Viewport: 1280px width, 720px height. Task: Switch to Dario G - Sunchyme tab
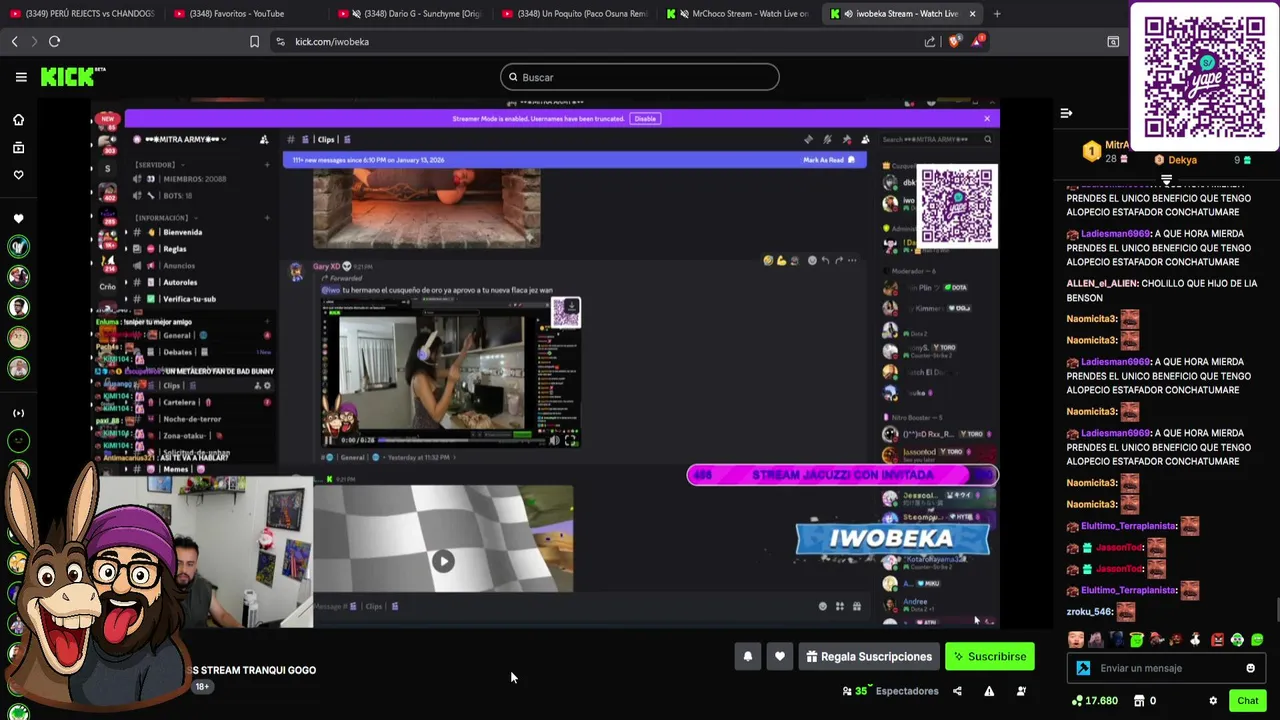click(410, 14)
